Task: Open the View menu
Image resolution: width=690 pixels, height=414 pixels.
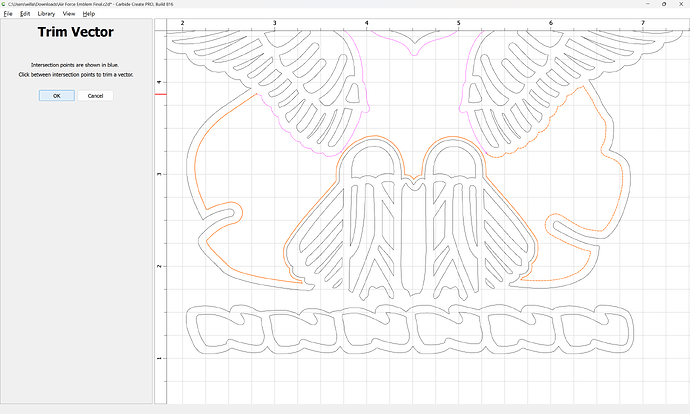Action: (x=69, y=14)
